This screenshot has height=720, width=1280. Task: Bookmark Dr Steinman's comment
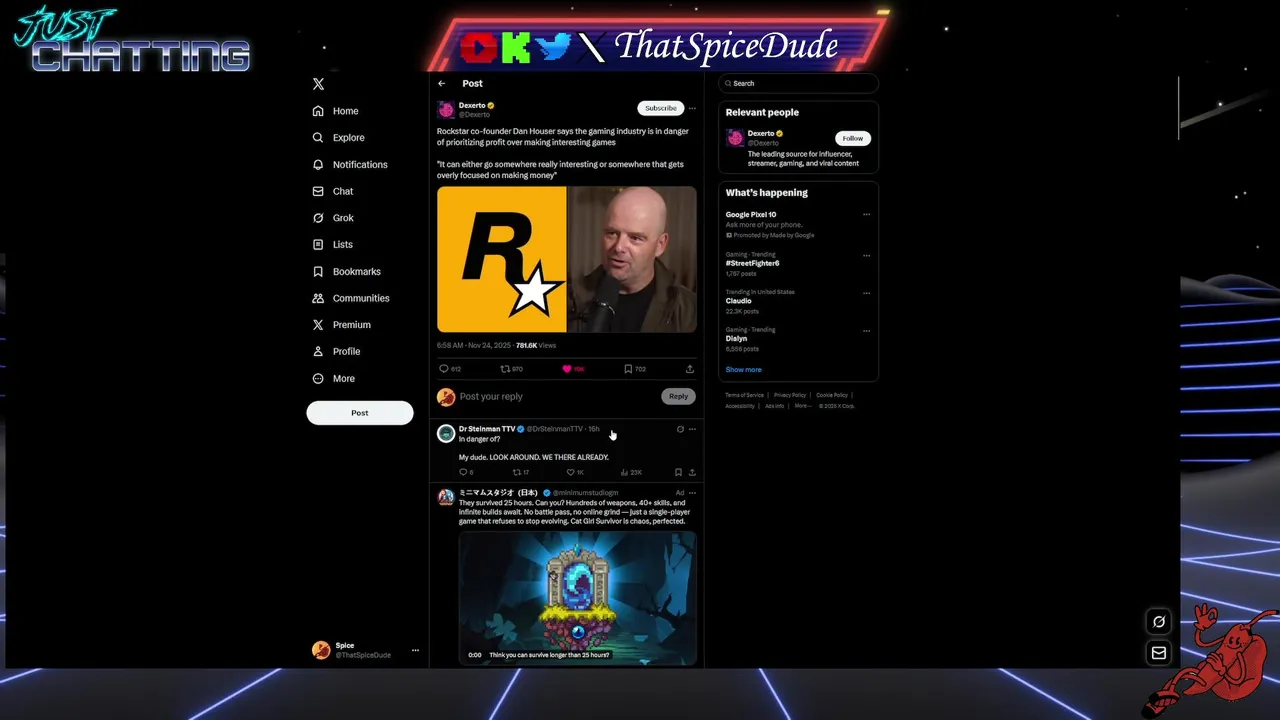point(678,472)
